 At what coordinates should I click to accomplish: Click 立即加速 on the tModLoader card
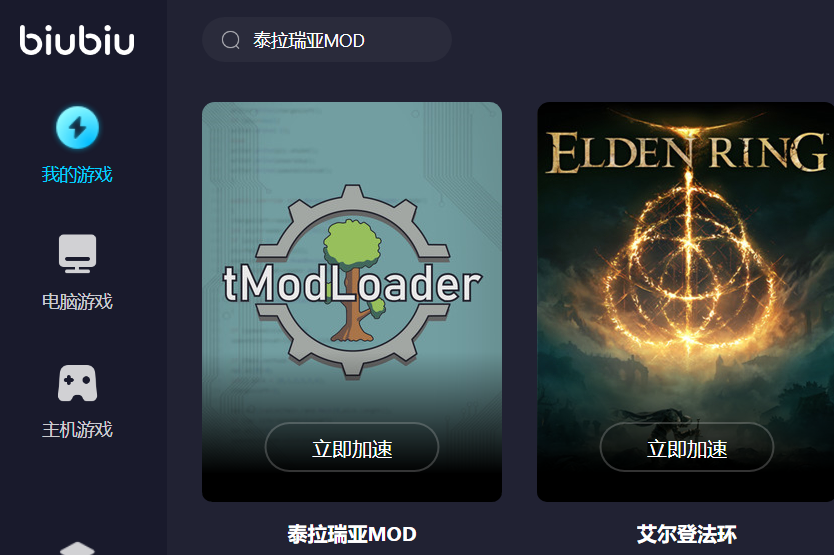(x=352, y=447)
